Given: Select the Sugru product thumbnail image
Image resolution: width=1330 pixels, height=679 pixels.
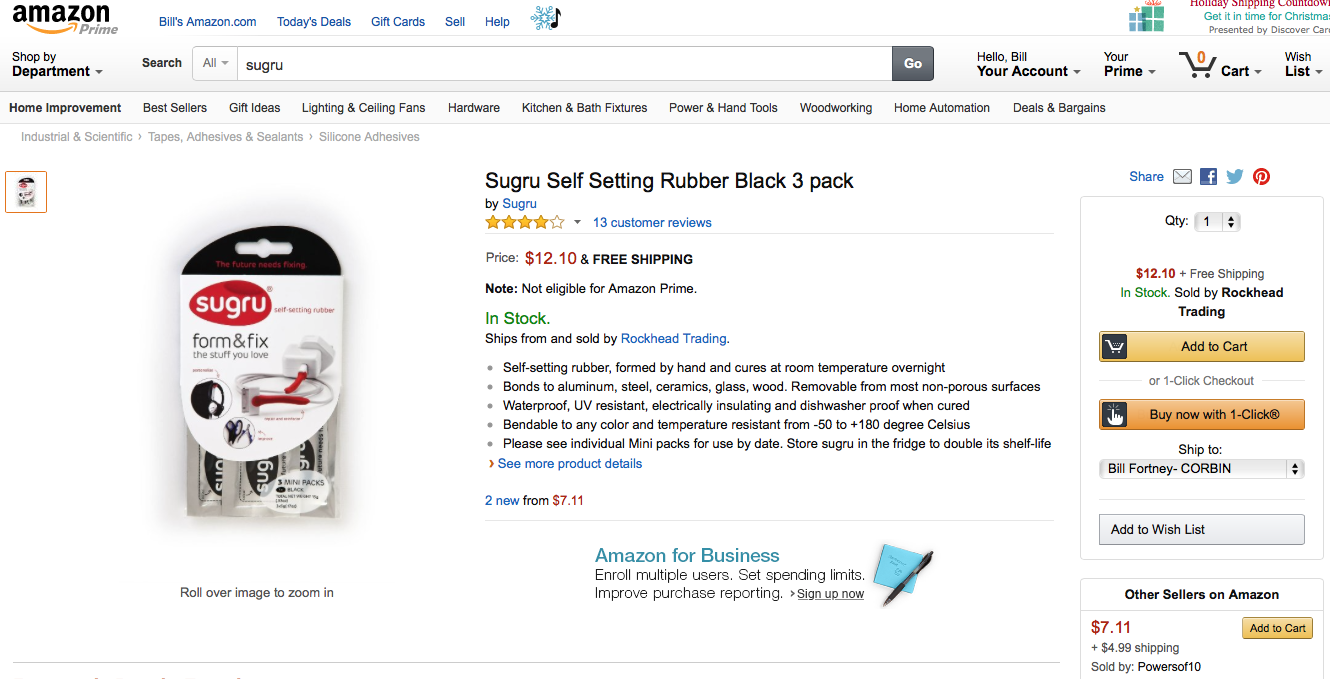Looking at the screenshot, I should coord(26,192).
